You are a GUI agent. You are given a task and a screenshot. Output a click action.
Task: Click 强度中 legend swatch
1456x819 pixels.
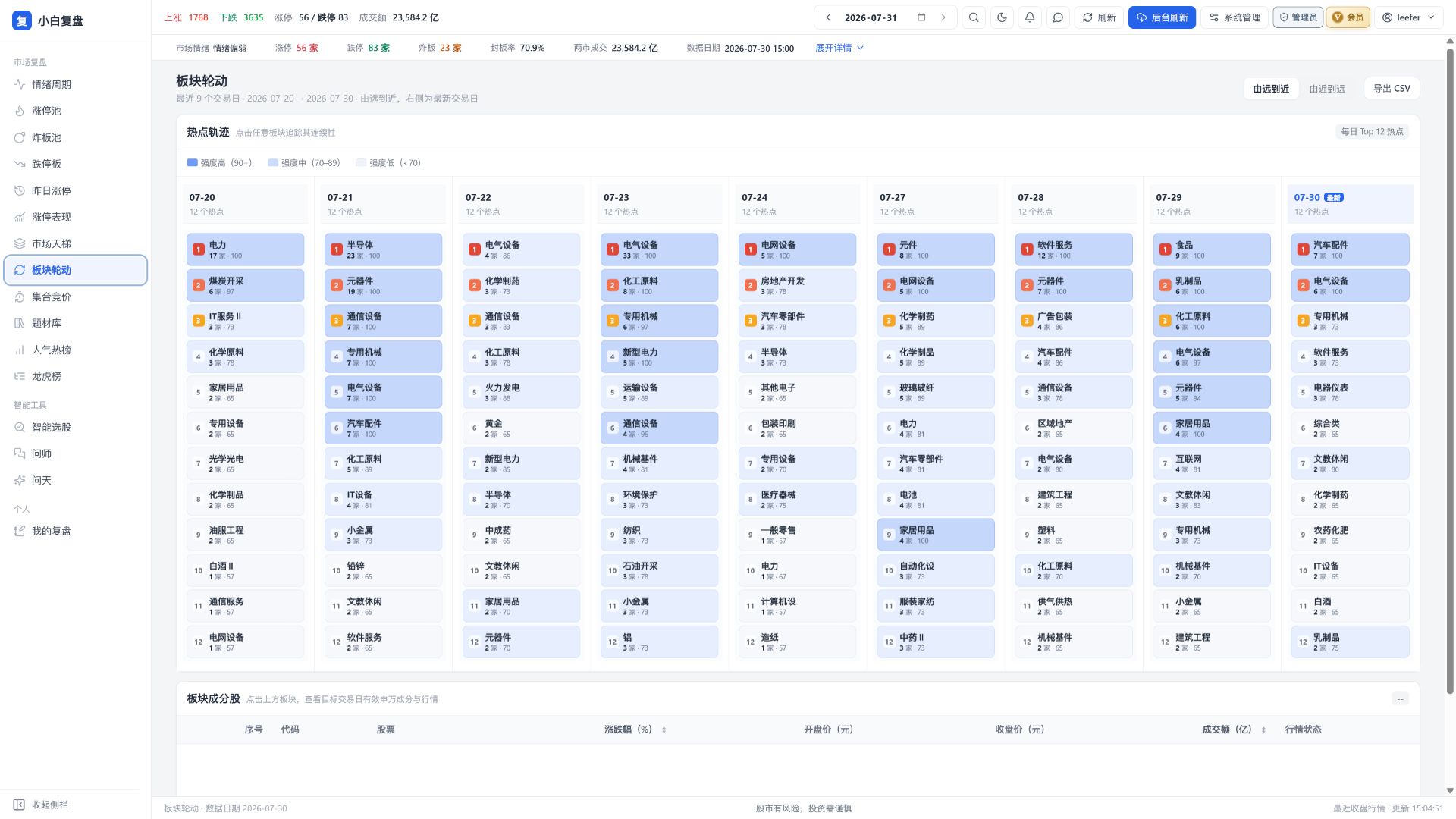pos(273,162)
